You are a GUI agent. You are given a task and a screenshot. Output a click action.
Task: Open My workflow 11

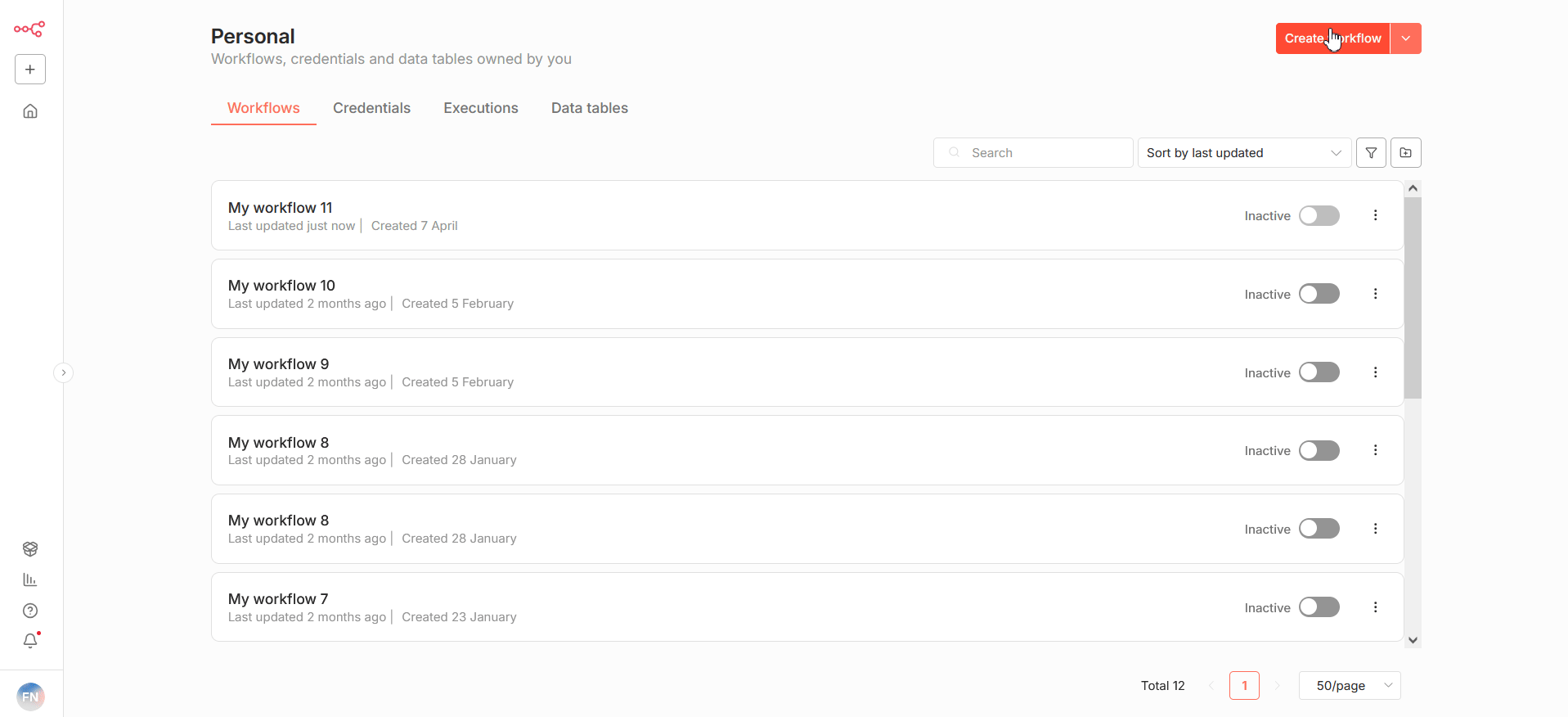pyautogui.click(x=807, y=215)
